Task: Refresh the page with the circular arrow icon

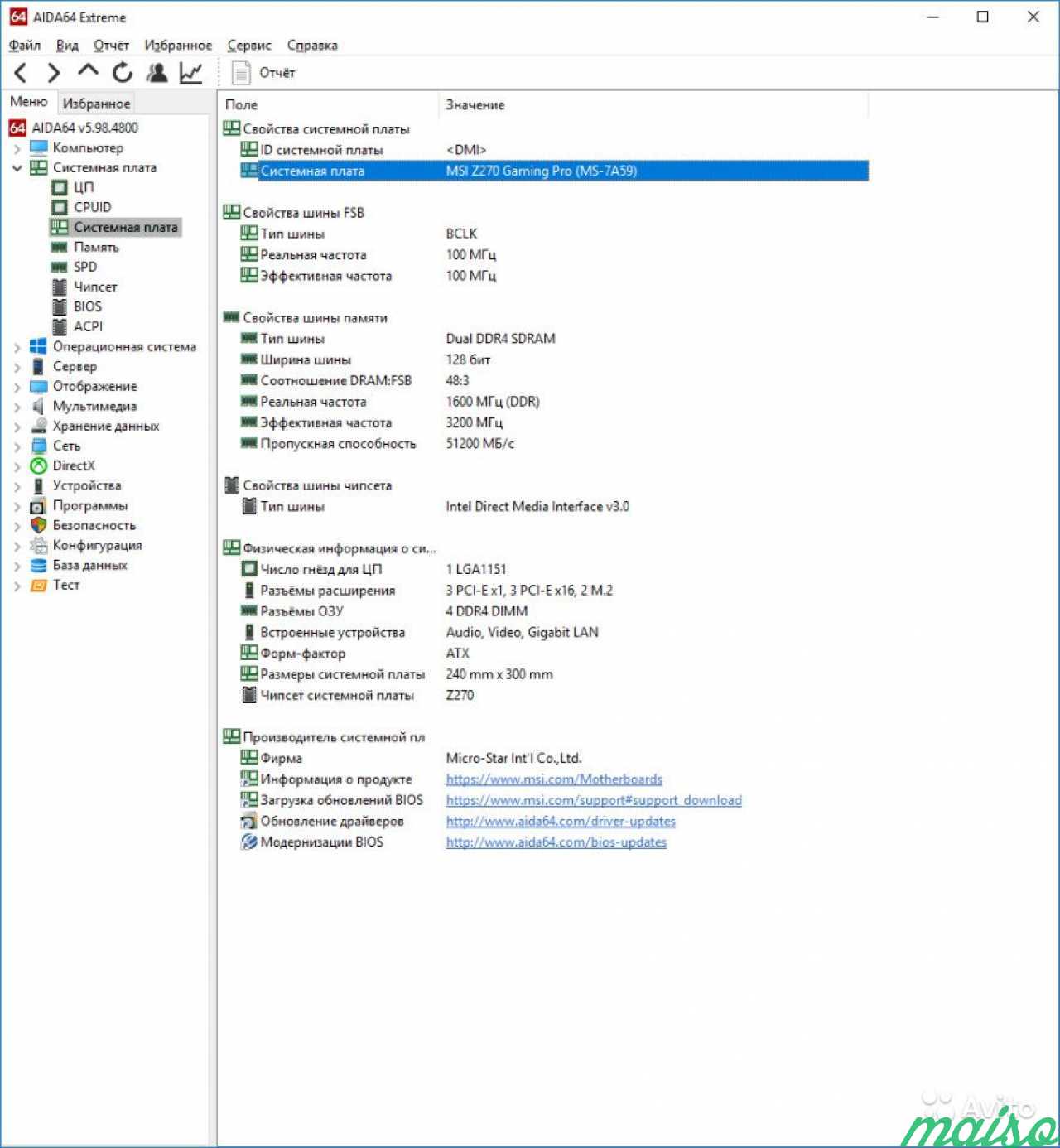Action: coord(123,73)
